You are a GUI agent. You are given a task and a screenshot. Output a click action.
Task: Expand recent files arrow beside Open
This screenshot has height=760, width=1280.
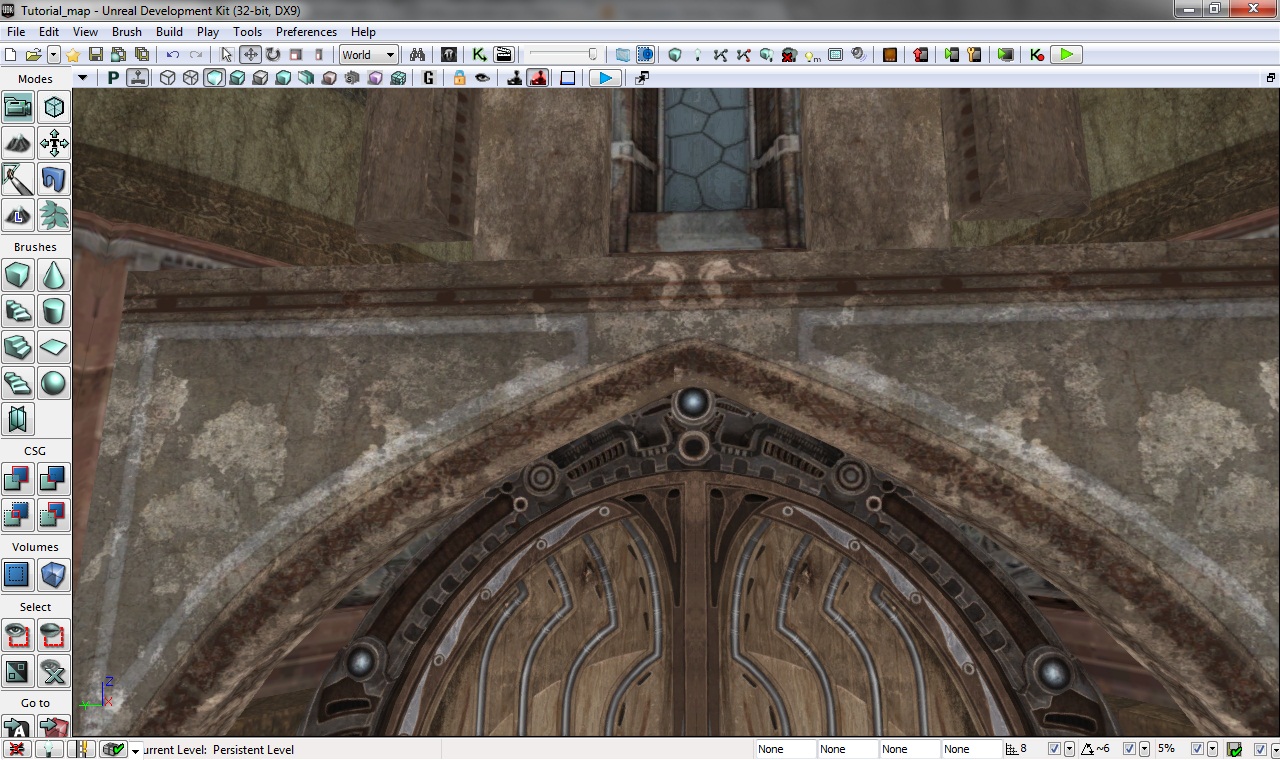(x=54, y=55)
